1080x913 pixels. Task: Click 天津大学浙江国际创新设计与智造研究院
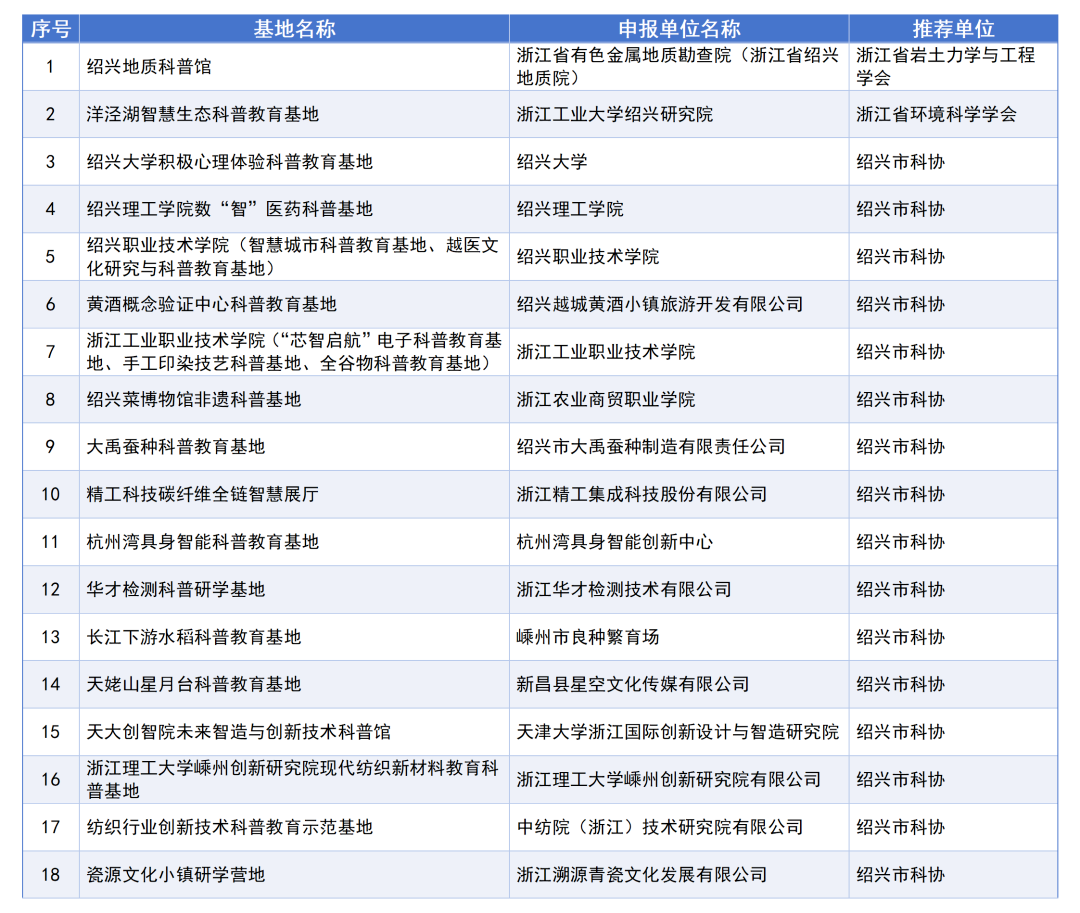[x=677, y=732]
